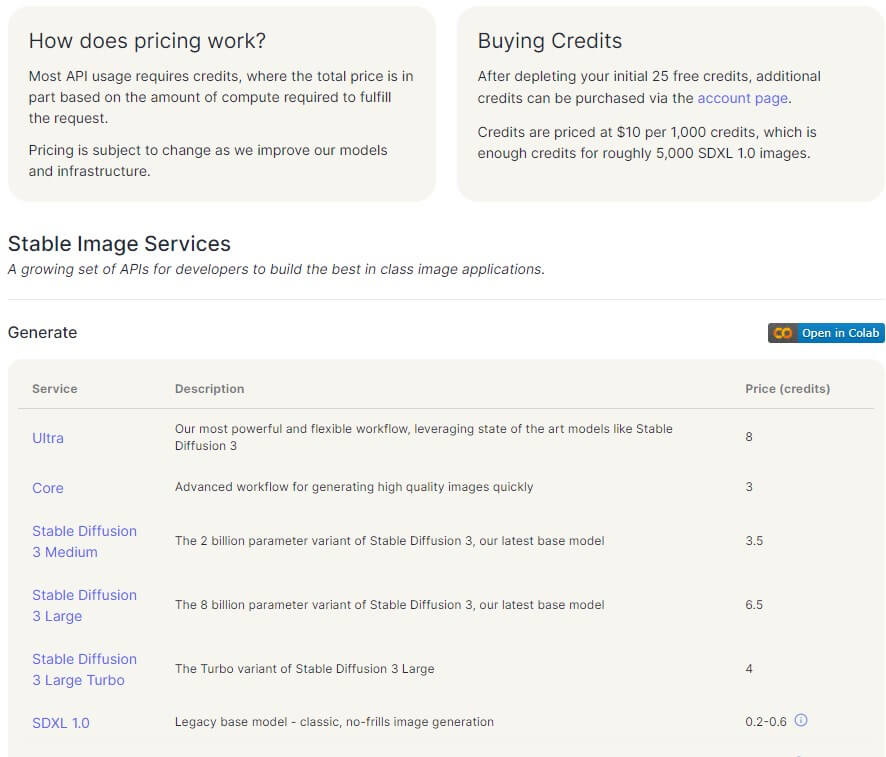The image size is (886, 757).
Task: Open Stable Diffusion 3 Large Turbo link
Action: (84, 669)
